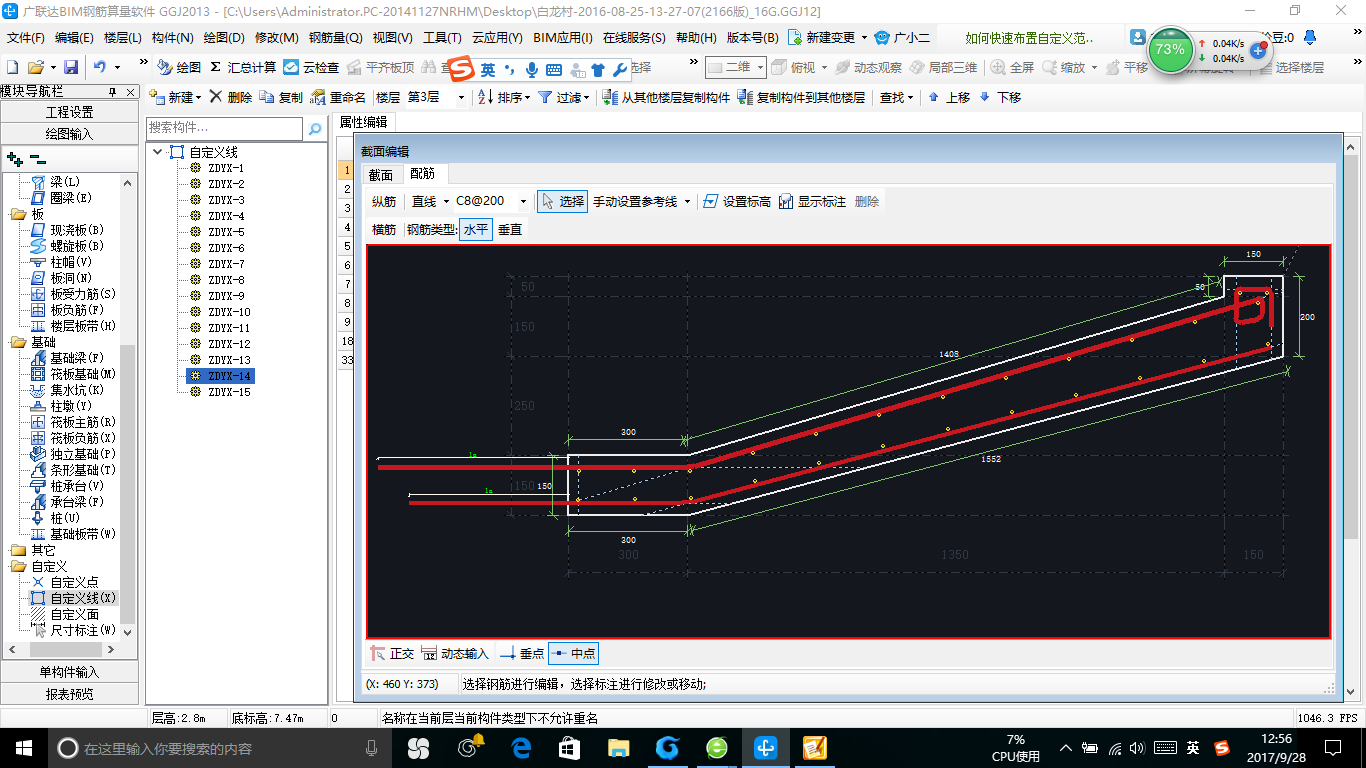Toggle 正交 orthogonal mode
1366x768 pixels.
392,654
